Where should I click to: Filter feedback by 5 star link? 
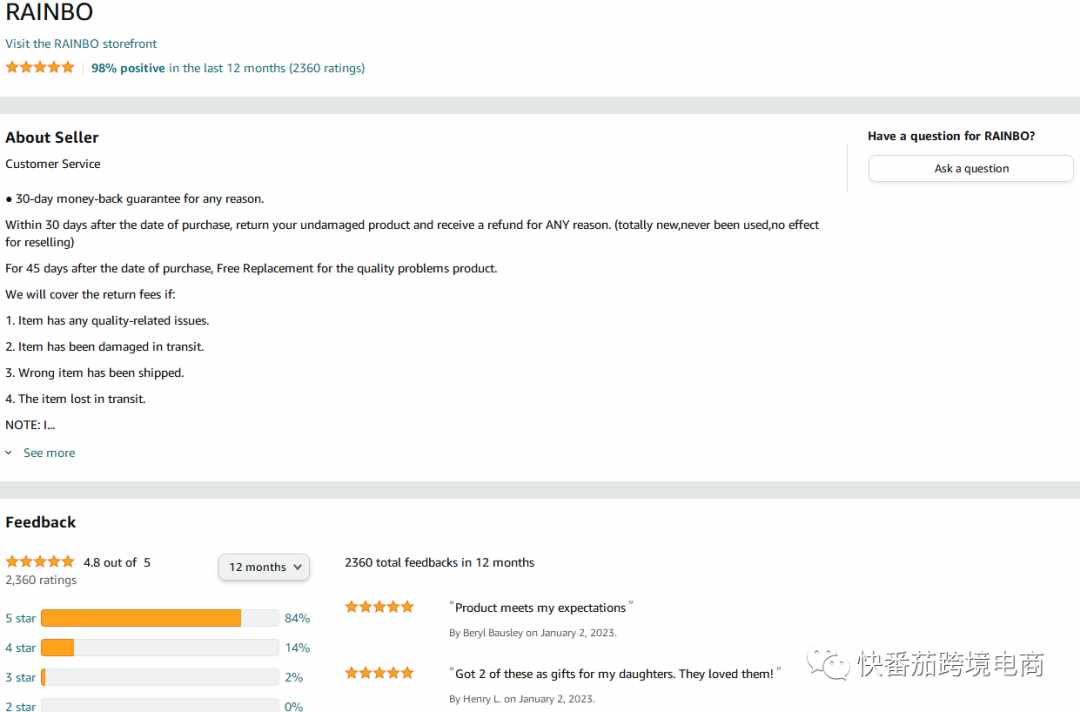click(x=20, y=618)
